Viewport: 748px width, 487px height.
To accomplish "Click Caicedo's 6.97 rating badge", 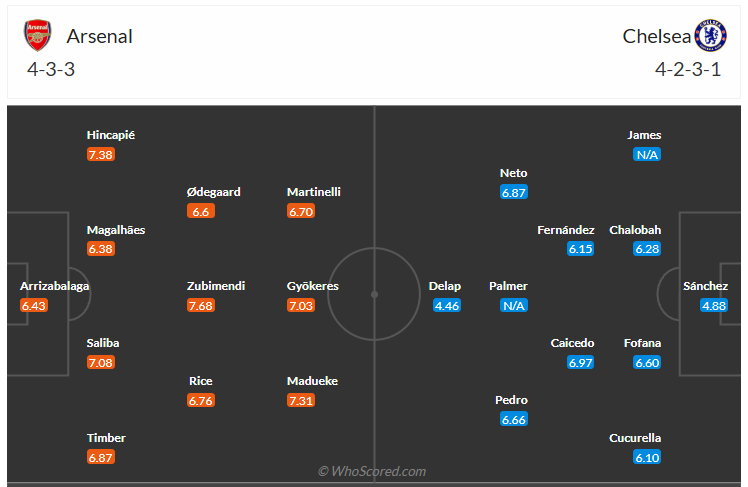I will coord(581,362).
